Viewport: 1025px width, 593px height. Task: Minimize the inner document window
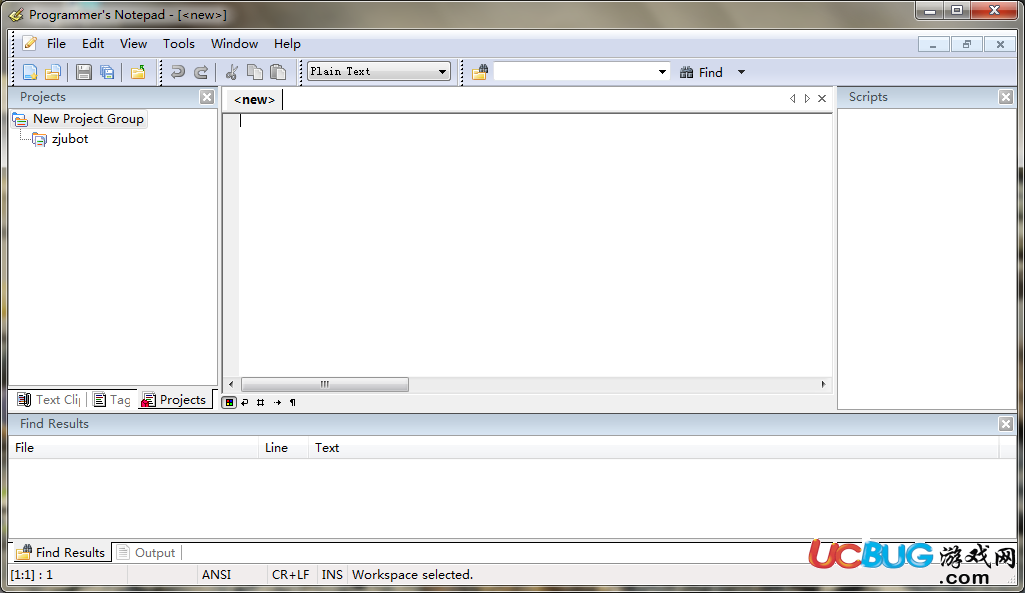point(933,44)
